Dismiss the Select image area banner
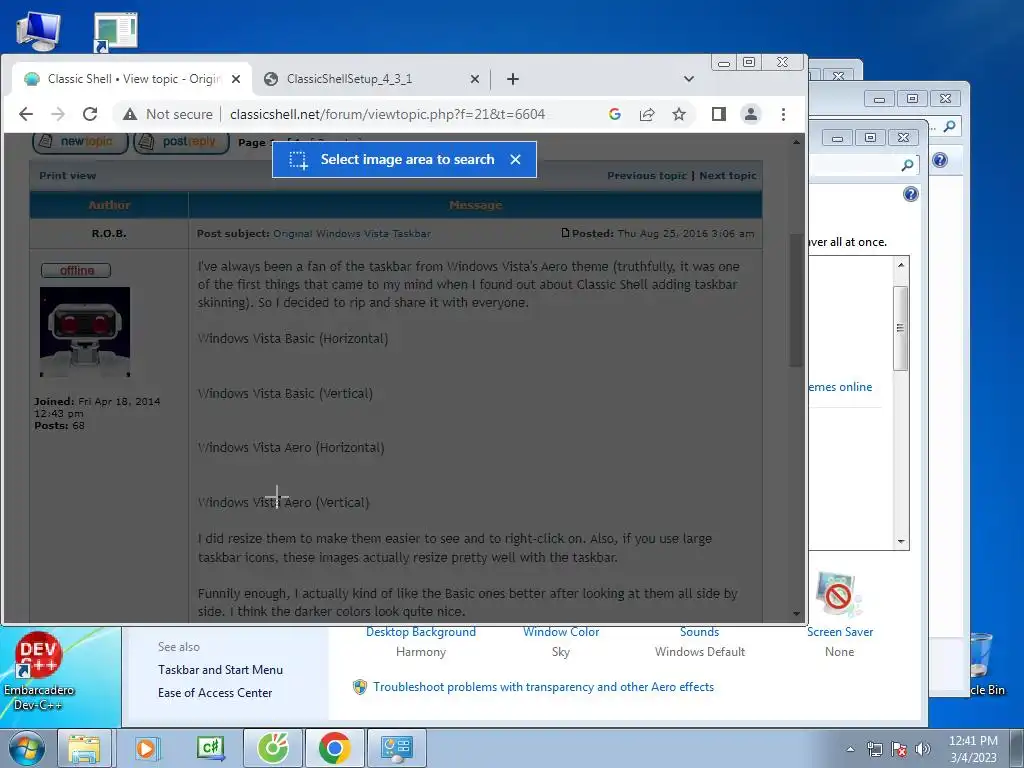Viewport: 1024px width, 768px height. tap(515, 159)
